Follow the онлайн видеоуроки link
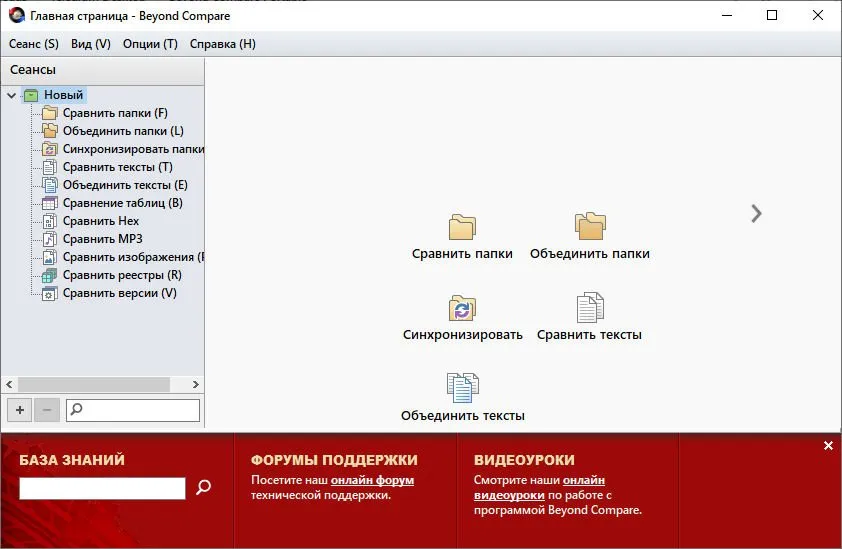The image size is (842, 549). point(539,488)
